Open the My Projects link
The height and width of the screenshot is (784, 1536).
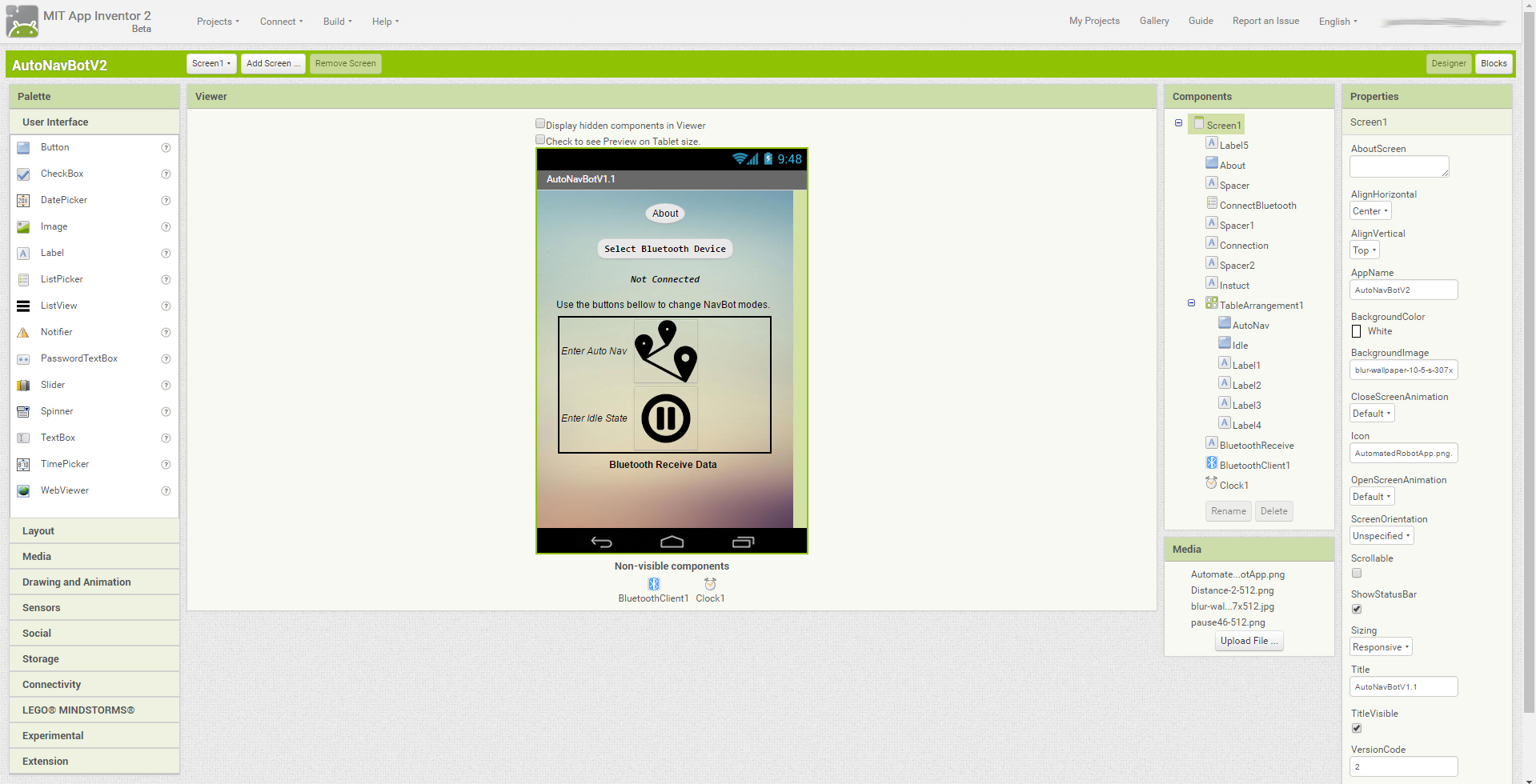coord(1094,21)
